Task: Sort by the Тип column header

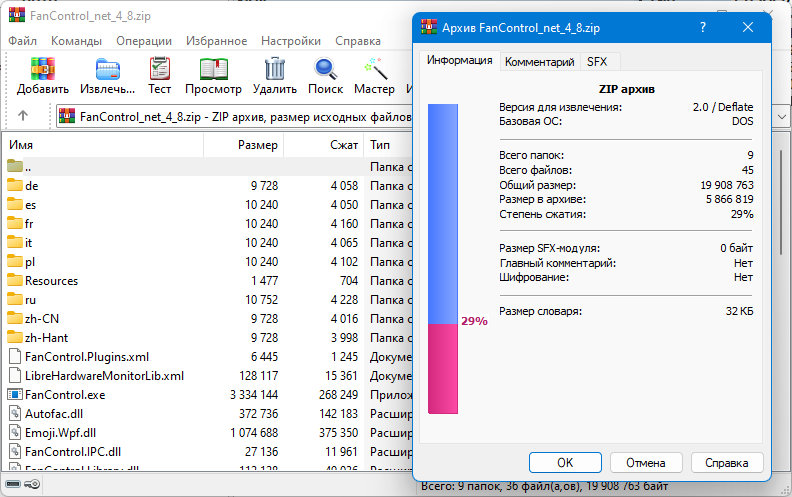Action: [388, 145]
